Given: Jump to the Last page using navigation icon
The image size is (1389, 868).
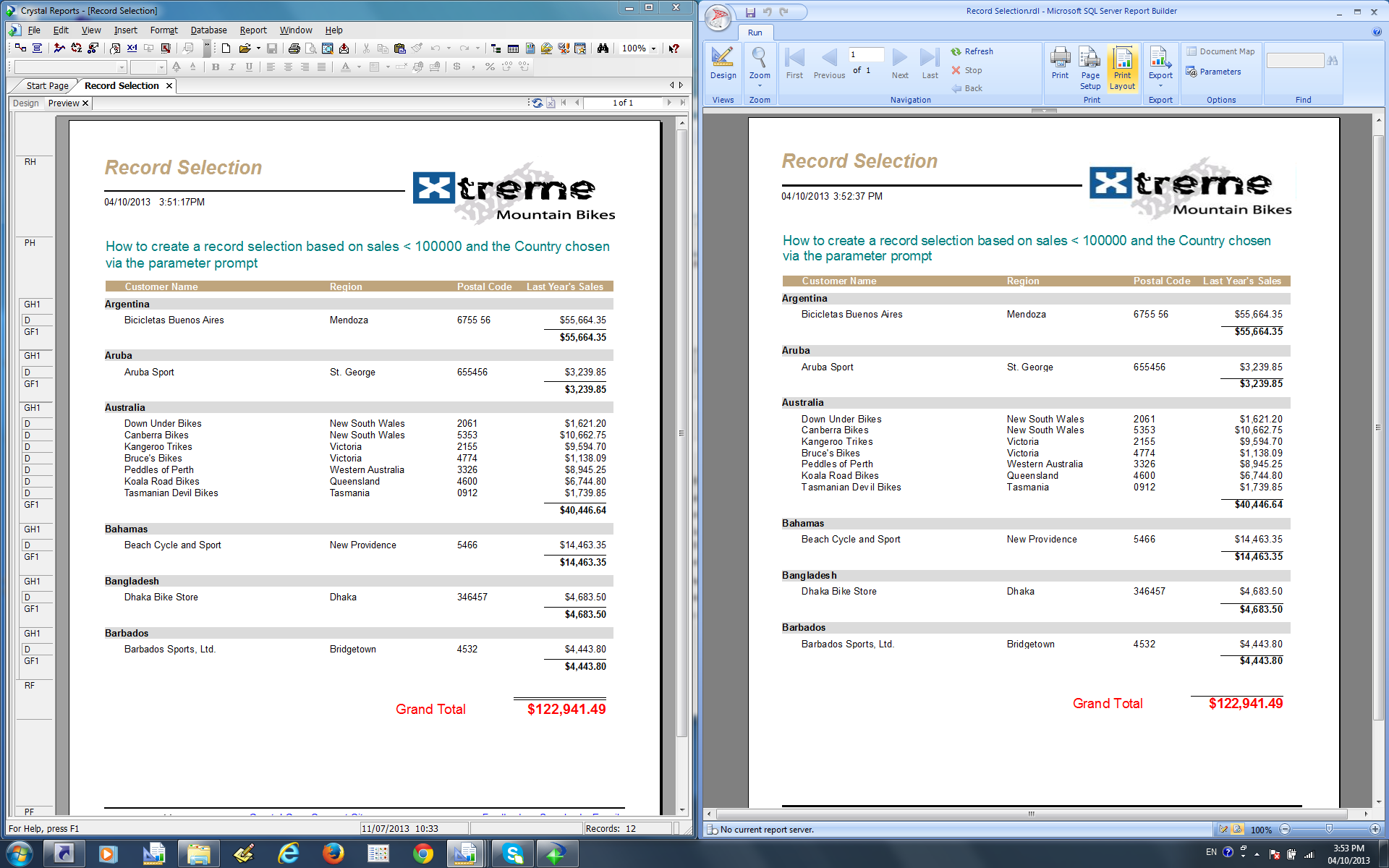Looking at the screenshot, I should (930, 61).
